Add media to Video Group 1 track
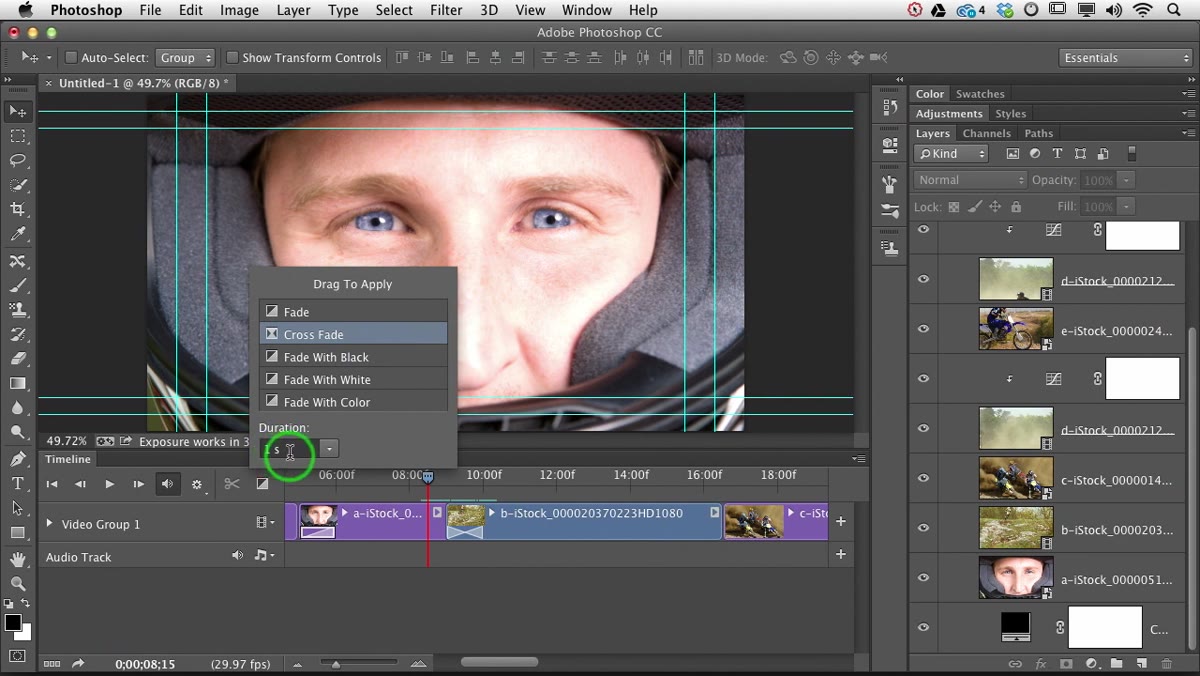 coord(840,521)
